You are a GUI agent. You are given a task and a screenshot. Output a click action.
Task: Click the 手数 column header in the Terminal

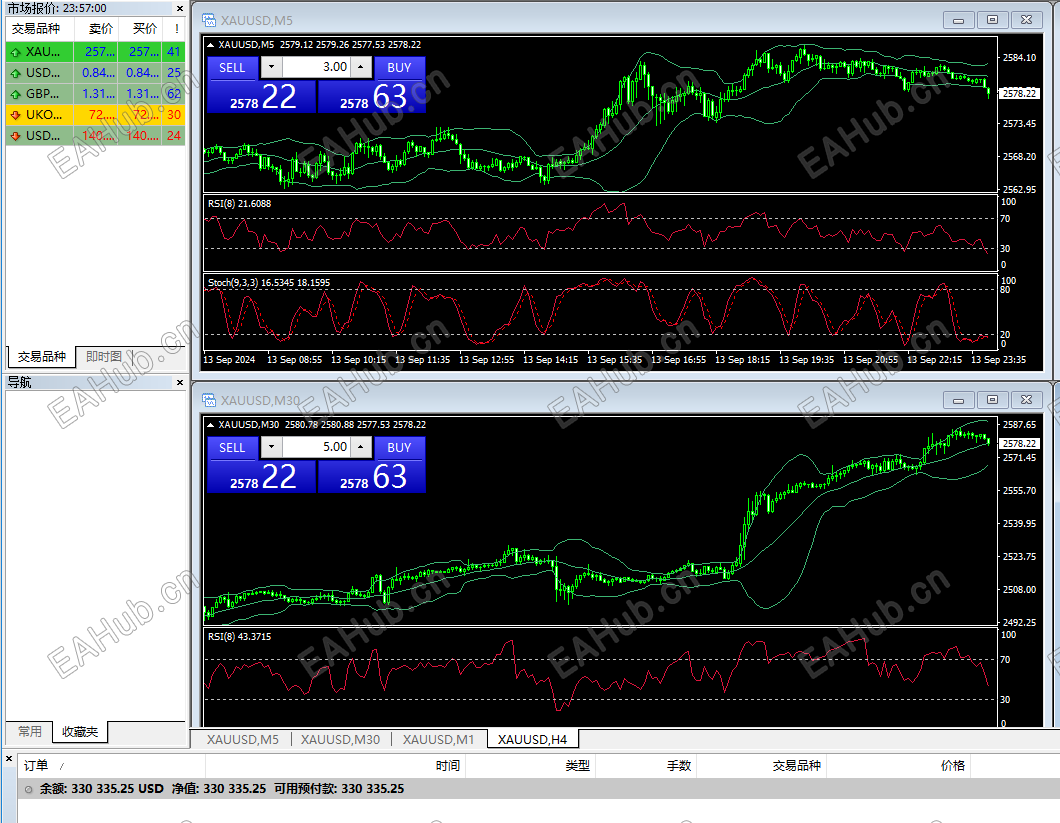click(646, 766)
